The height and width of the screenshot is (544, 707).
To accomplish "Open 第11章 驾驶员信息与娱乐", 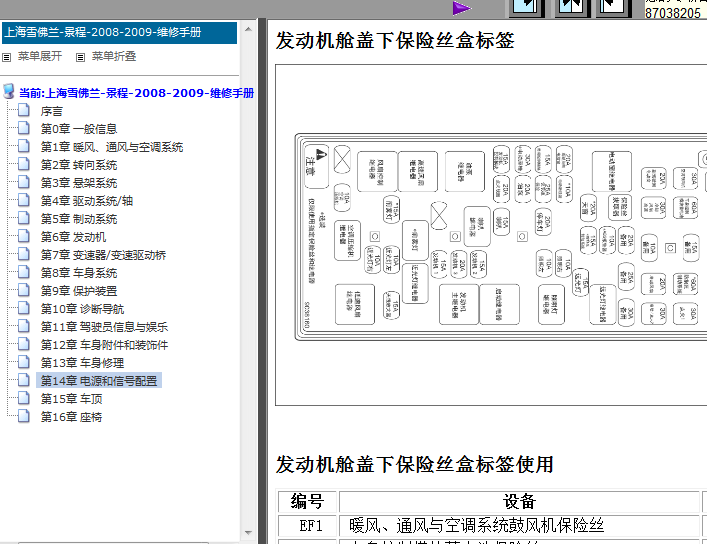I will [x=104, y=327].
